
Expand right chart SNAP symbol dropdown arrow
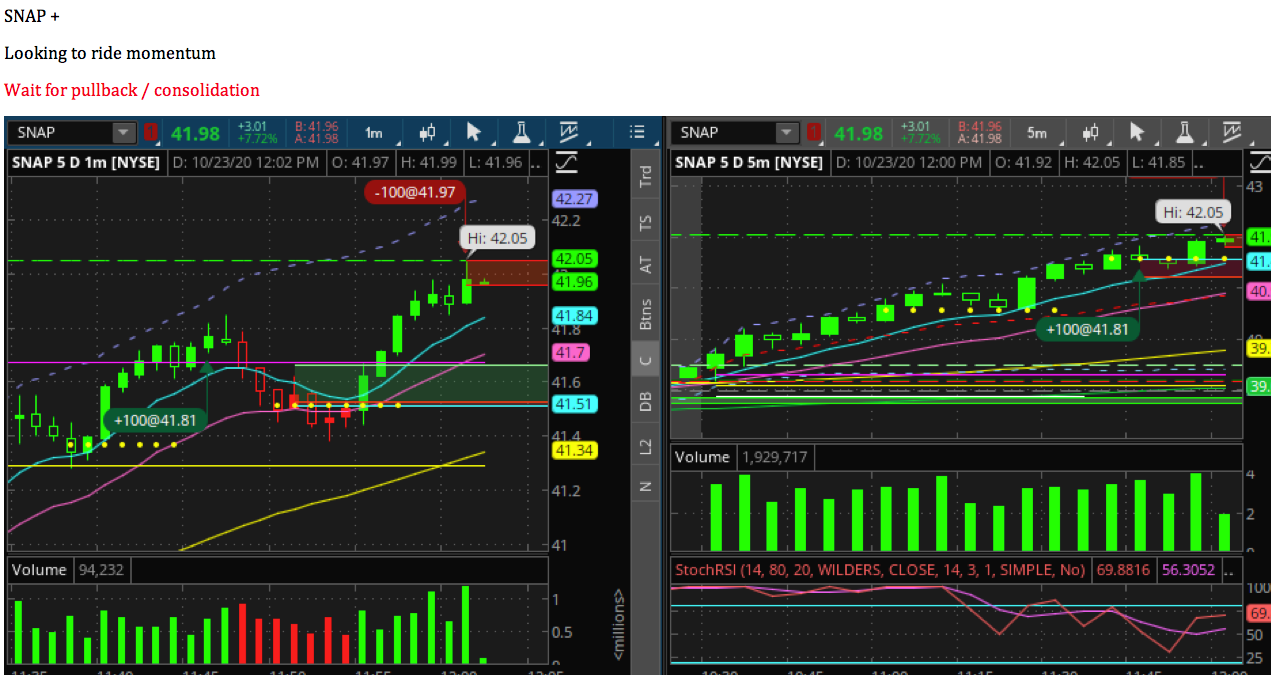click(x=788, y=132)
